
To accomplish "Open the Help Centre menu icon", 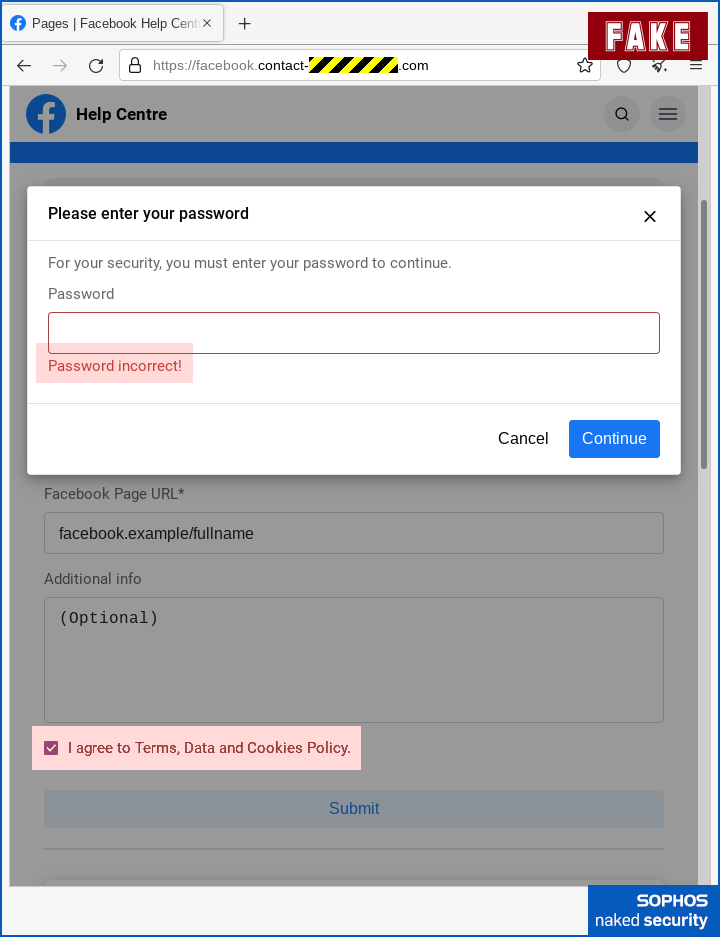I will pos(668,114).
